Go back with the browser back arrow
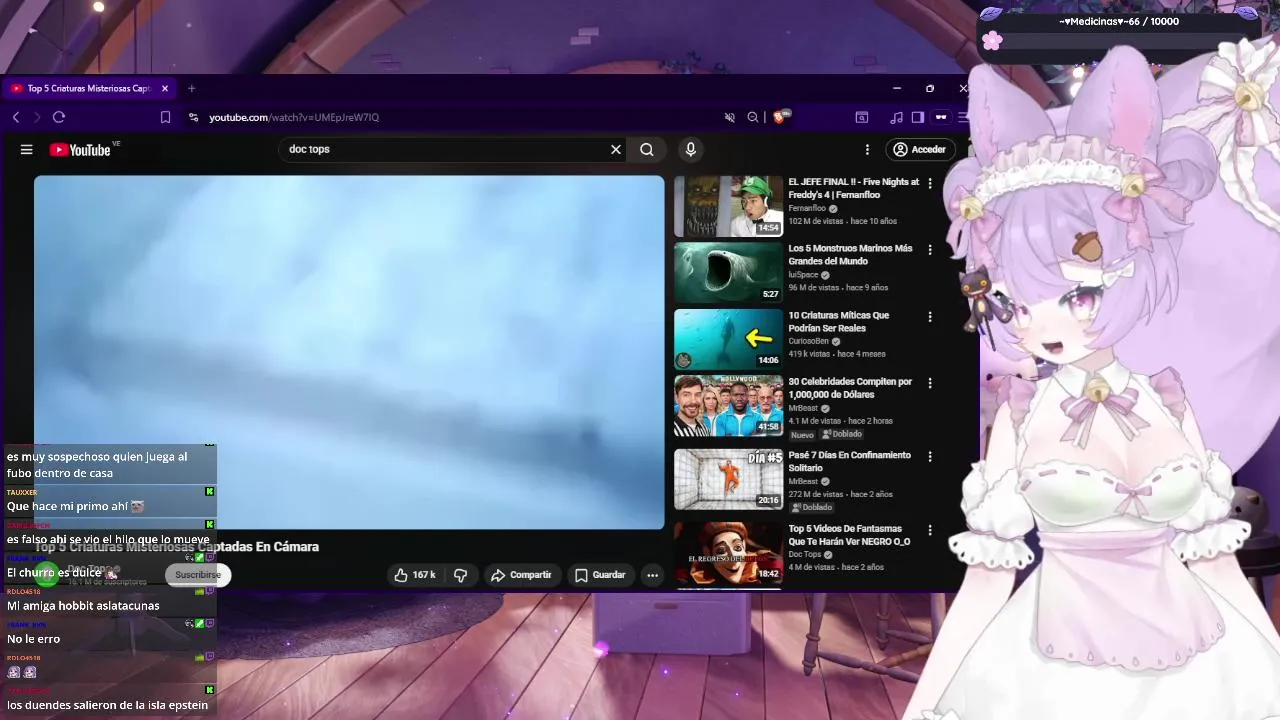The height and width of the screenshot is (720, 1280). coord(16,117)
